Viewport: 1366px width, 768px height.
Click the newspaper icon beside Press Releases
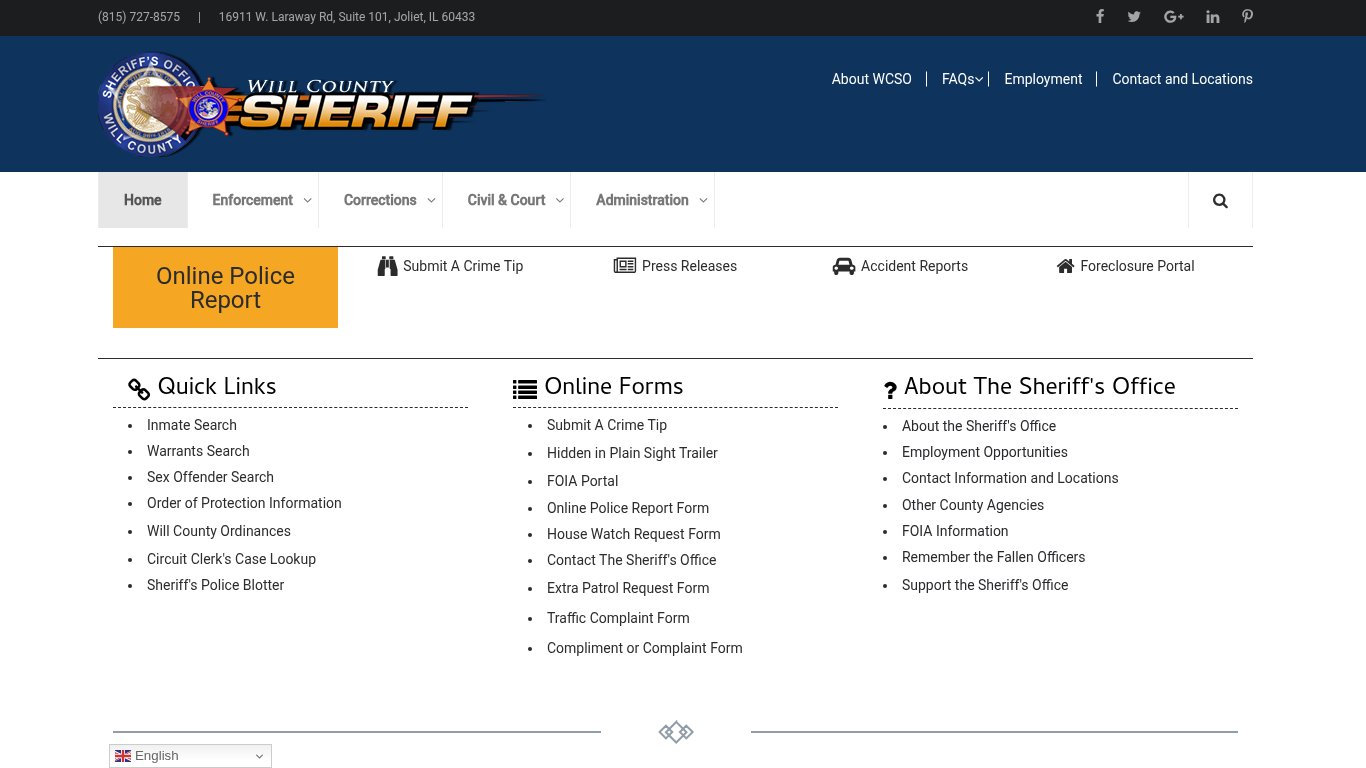[x=625, y=266]
